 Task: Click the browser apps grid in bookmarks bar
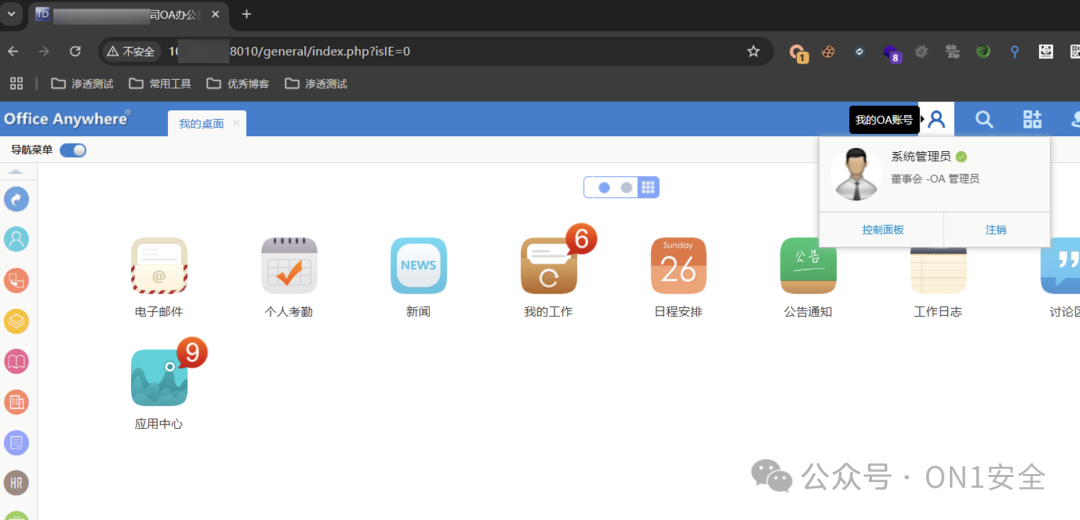[17, 83]
